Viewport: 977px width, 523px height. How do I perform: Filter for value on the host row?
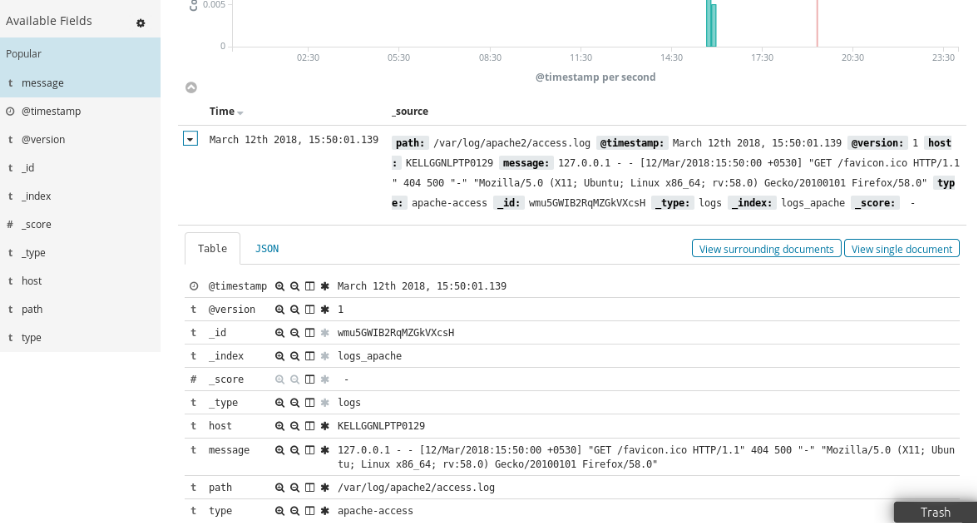[280, 426]
